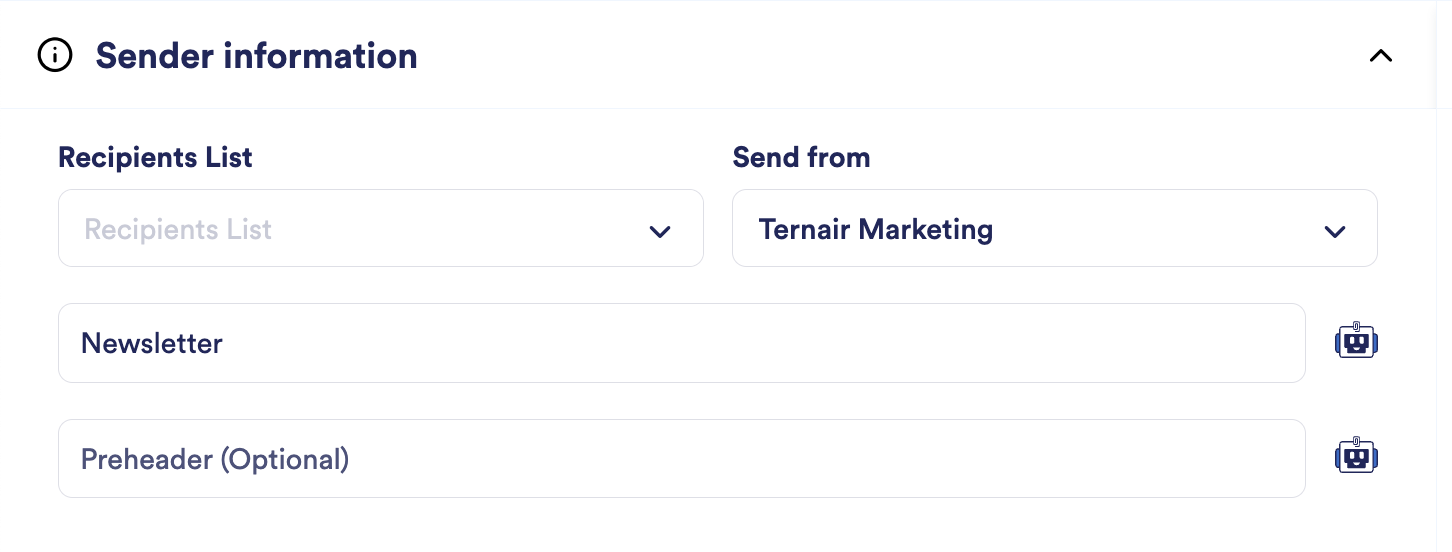Focus the Preheader (Optional) input field
Viewport: 1452px width, 552px height.
[x=680, y=459]
